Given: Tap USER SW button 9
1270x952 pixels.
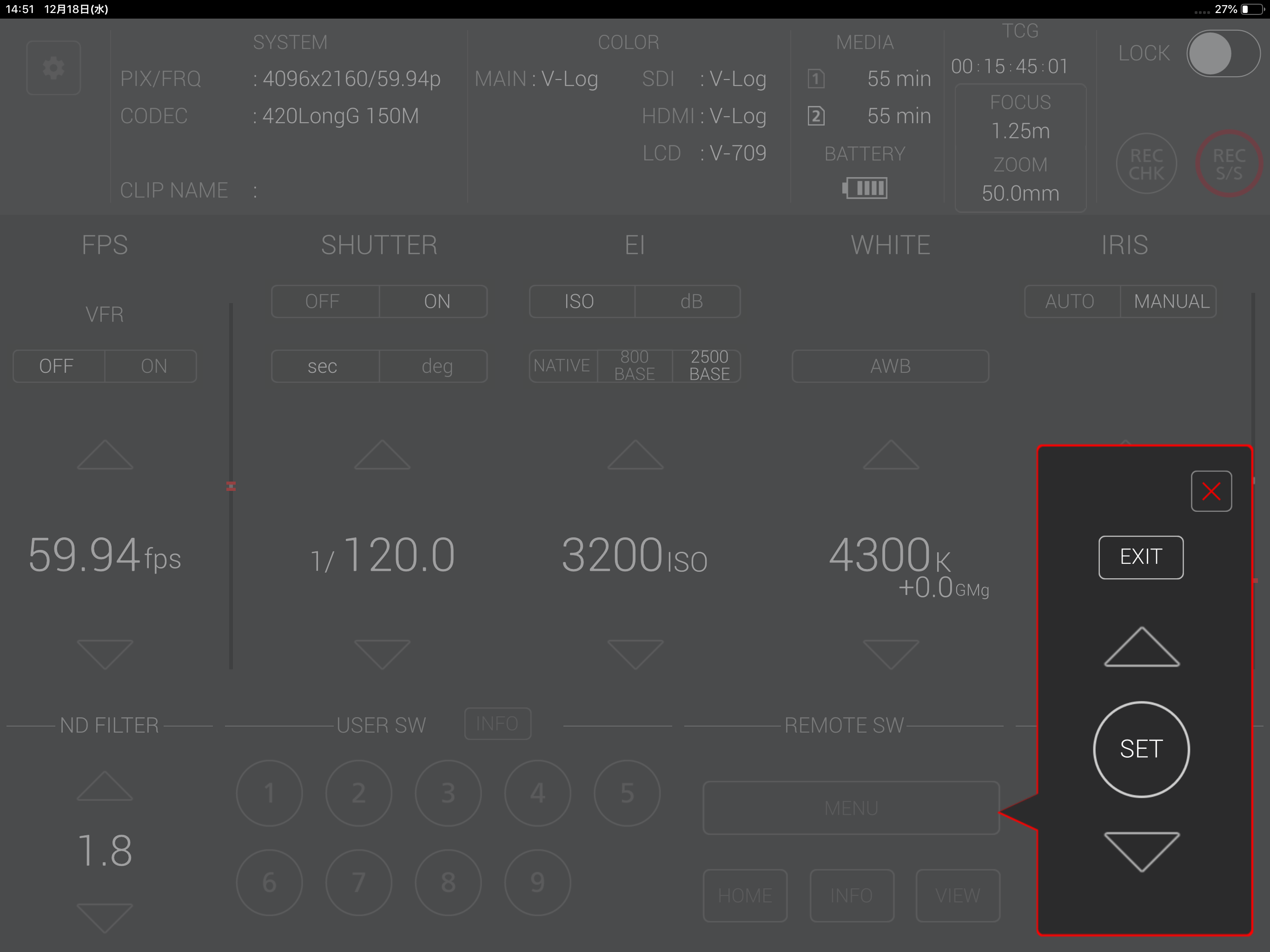Looking at the screenshot, I should [x=537, y=883].
